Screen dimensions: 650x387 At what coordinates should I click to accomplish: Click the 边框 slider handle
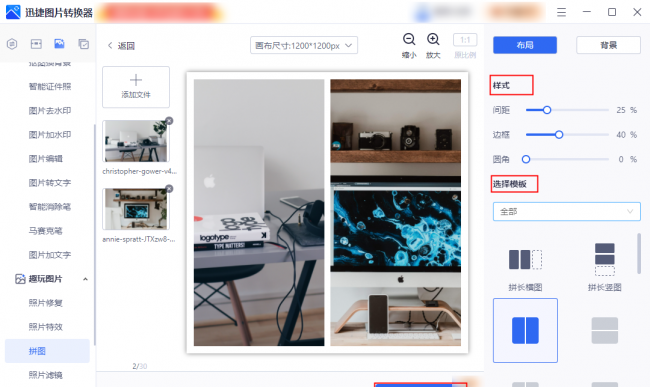(x=559, y=134)
